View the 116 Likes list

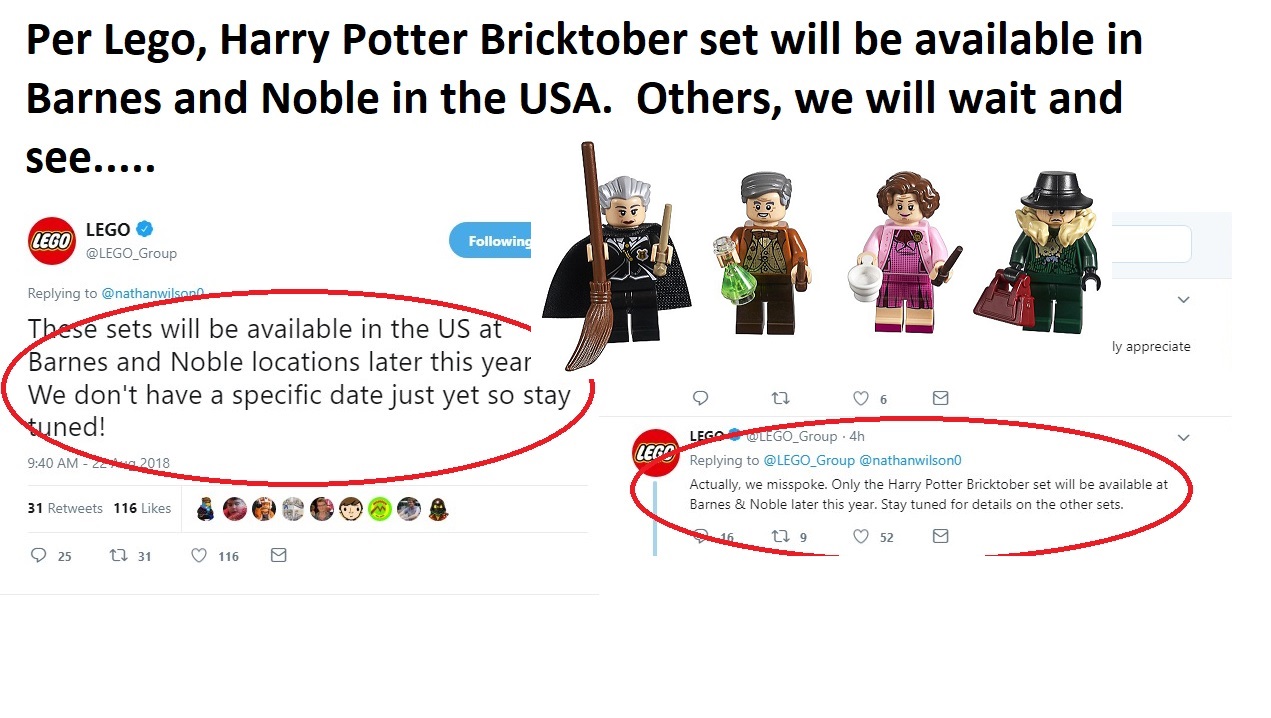pyautogui.click(x=142, y=508)
